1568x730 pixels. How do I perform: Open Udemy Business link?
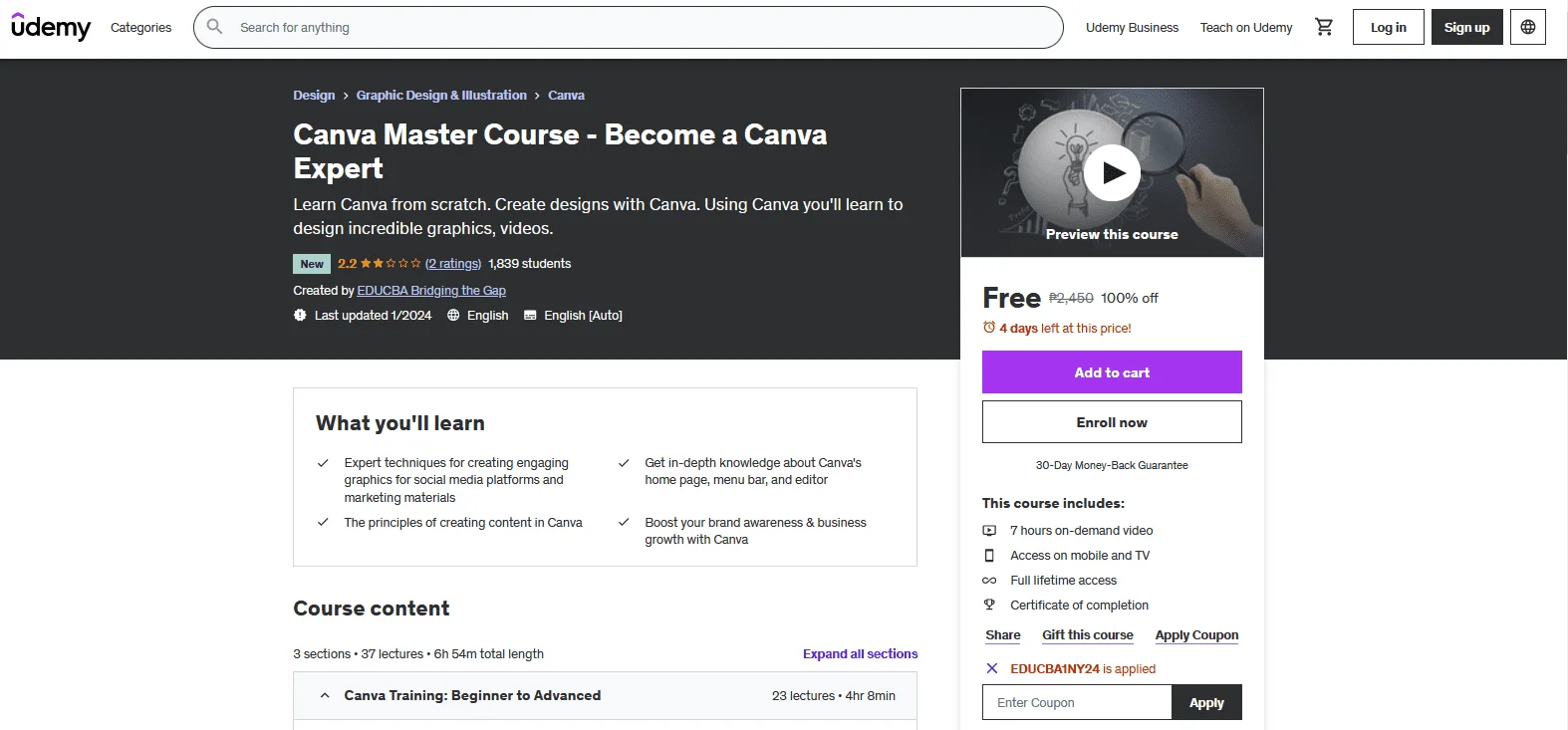click(x=1132, y=27)
